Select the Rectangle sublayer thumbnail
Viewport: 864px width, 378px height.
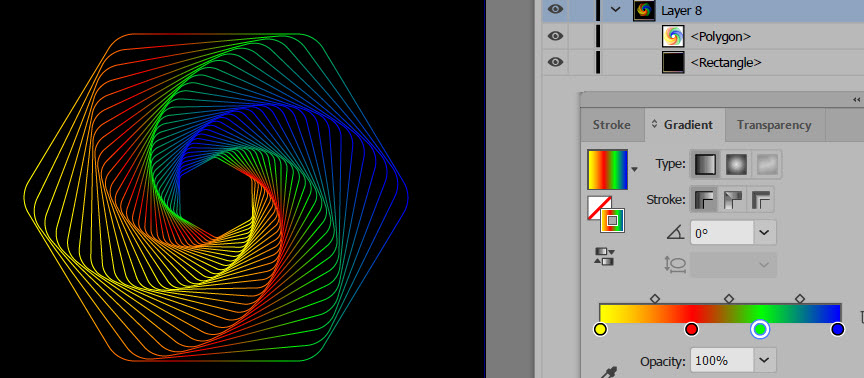click(673, 62)
